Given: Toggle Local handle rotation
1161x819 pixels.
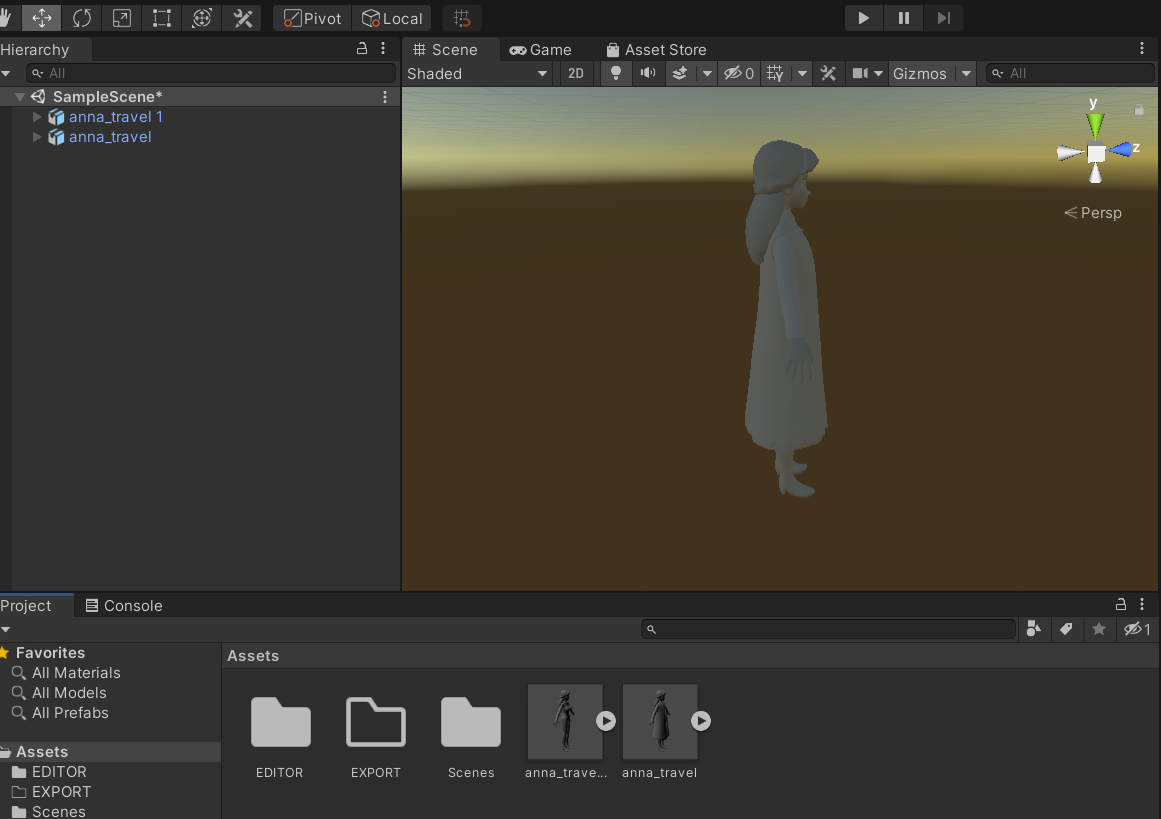Looking at the screenshot, I should [392, 18].
